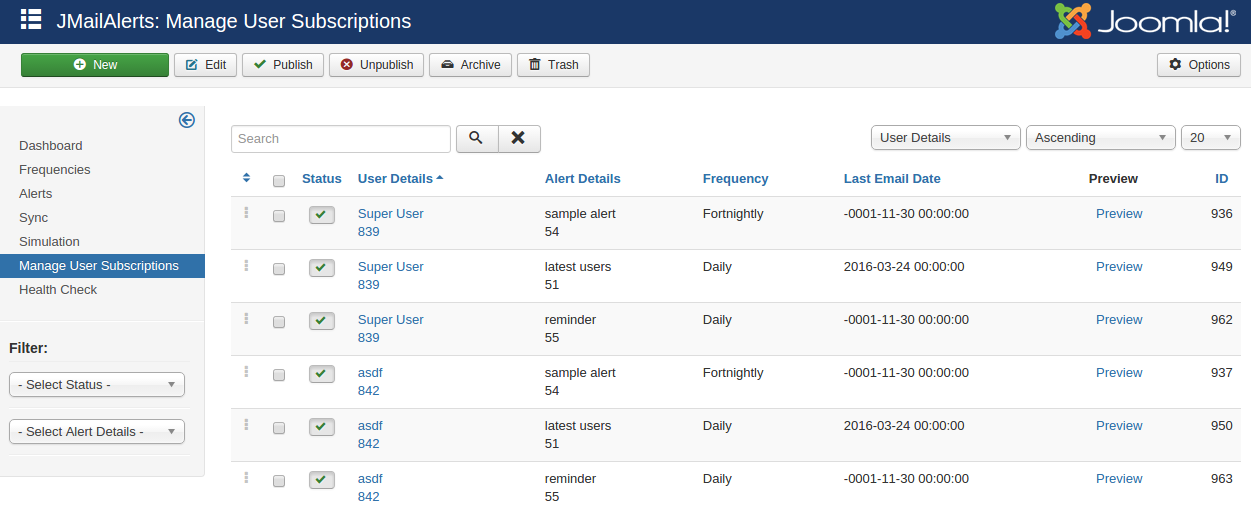This screenshot has width=1251, height=514.
Task: Click user ID 839 in row ID 949
Action: pos(369,284)
